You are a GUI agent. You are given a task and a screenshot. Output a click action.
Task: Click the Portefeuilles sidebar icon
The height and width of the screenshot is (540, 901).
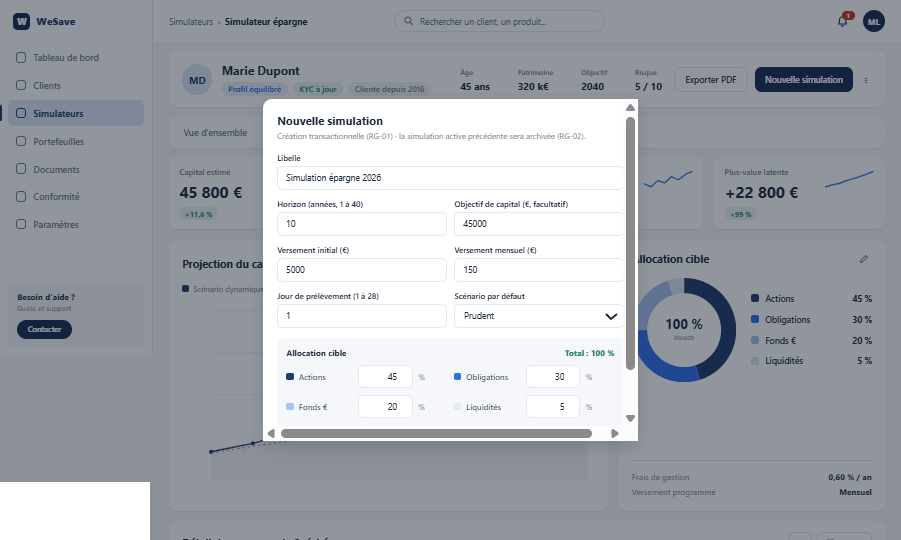(21, 141)
